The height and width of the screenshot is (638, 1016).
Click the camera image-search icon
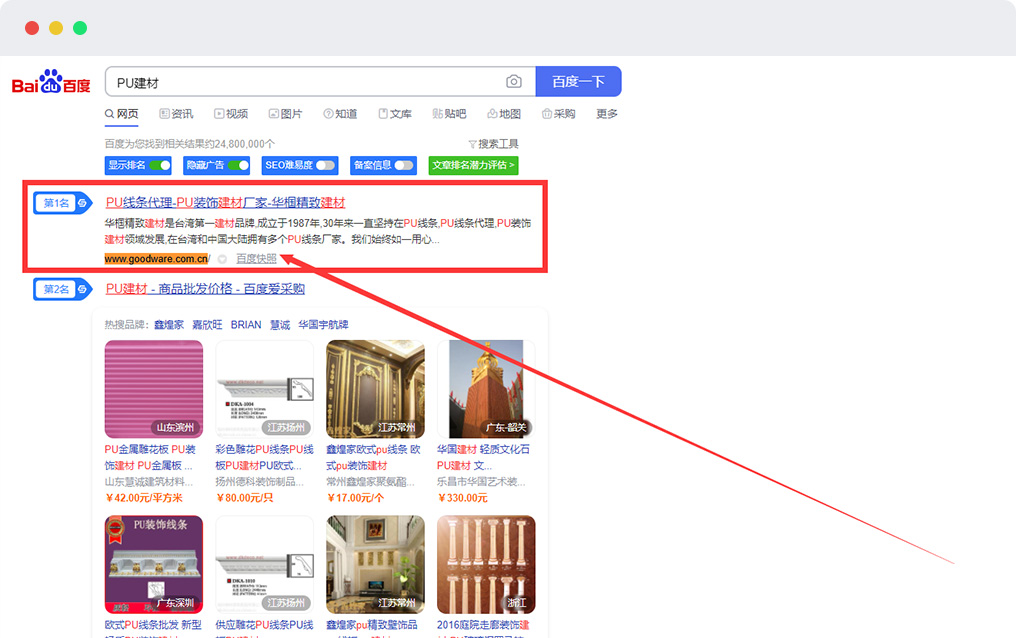[514, 82]
